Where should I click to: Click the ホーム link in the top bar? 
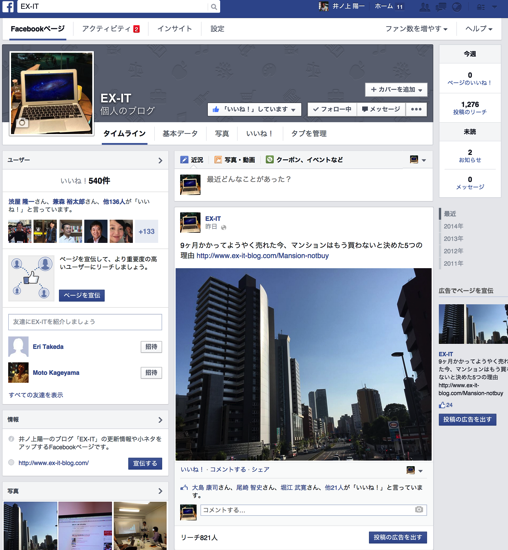pyautogui.click(x=384, y=6)
